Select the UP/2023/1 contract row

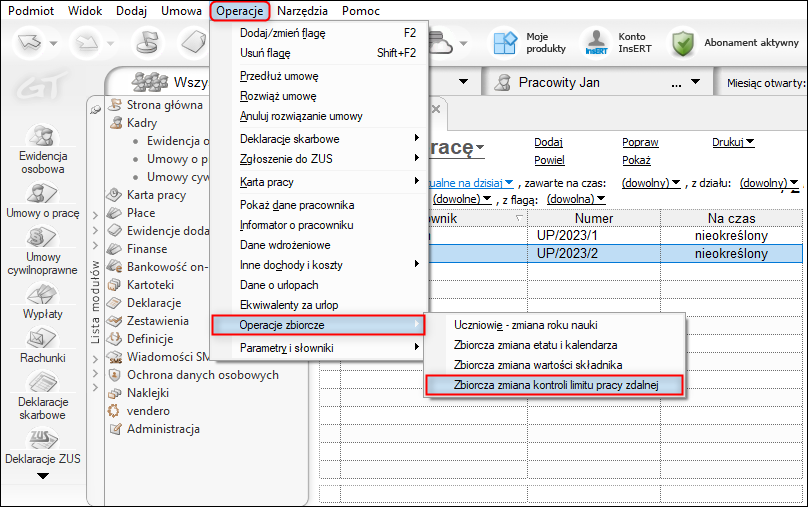tap(616, 235)
